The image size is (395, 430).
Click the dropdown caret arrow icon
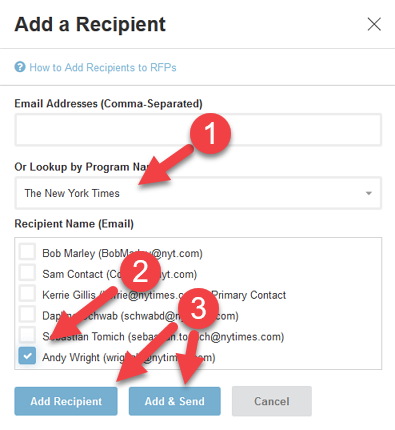coord(369,193)
